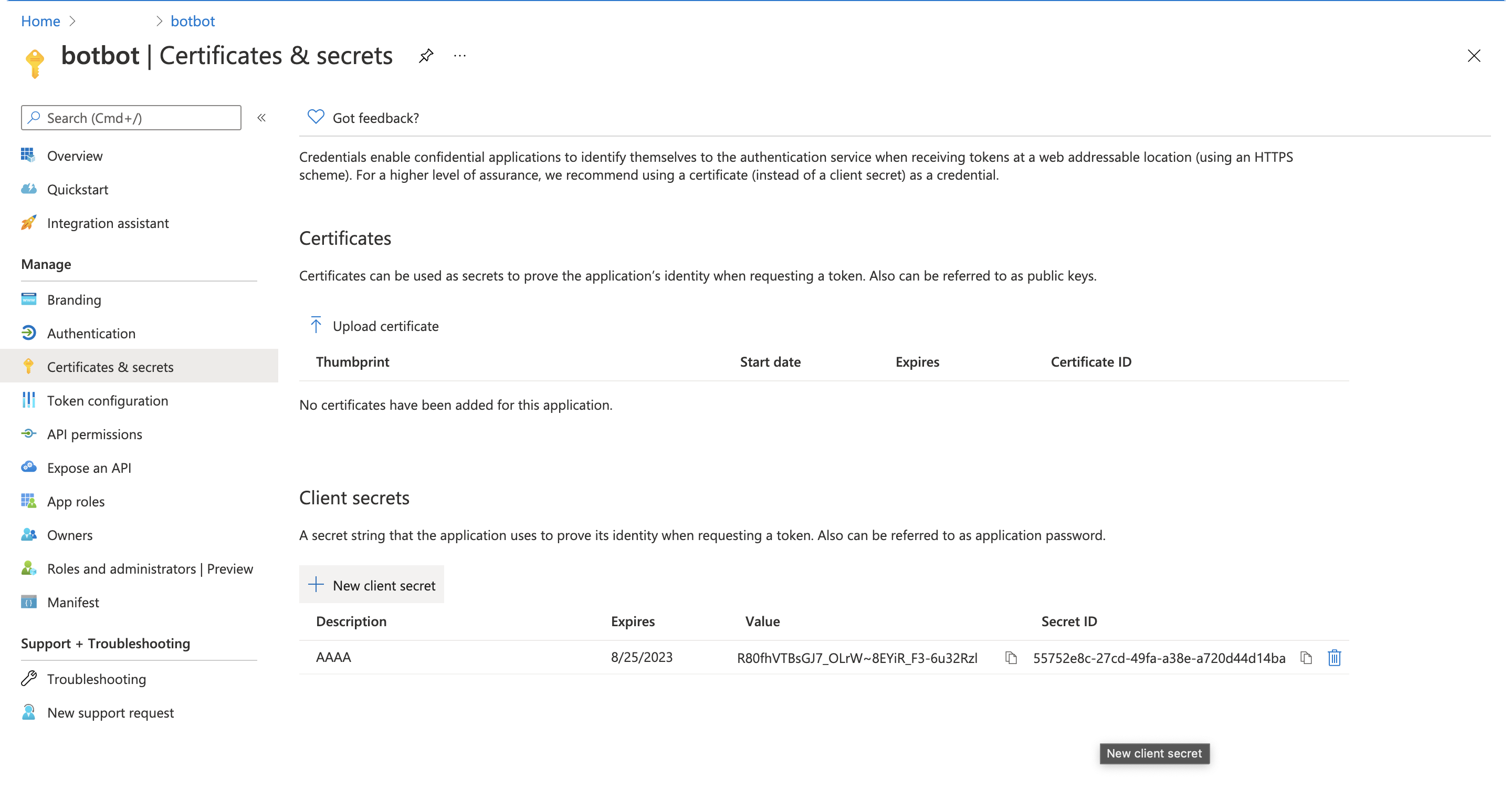Click the Manifest icon

[x=28, y=602]
